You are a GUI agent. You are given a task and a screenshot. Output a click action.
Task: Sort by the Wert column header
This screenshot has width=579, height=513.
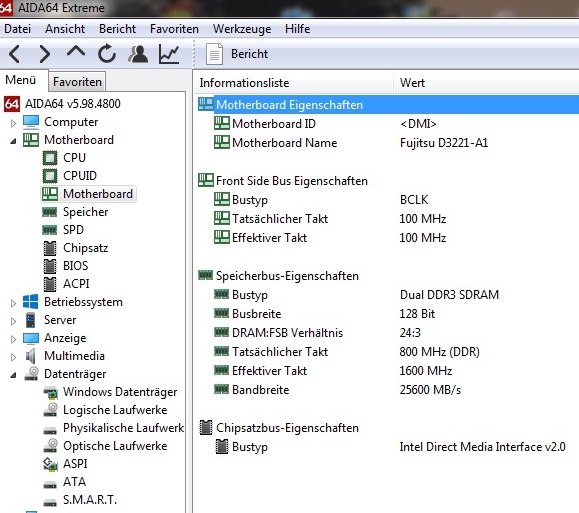tap(486, 83)
